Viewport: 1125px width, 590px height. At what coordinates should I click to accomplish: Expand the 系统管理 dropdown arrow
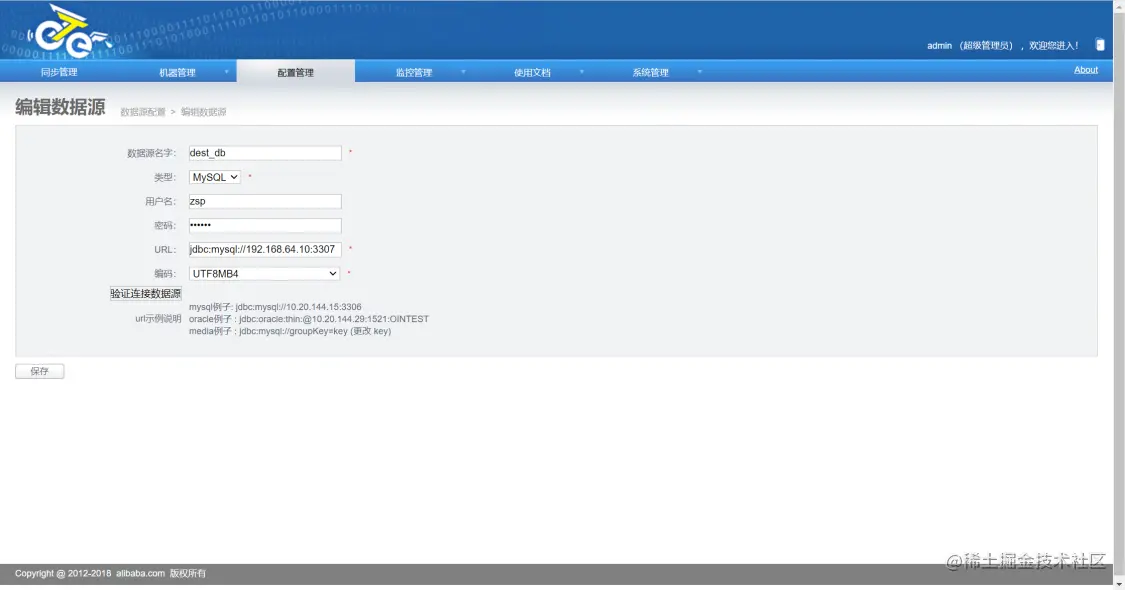(700, 72)
